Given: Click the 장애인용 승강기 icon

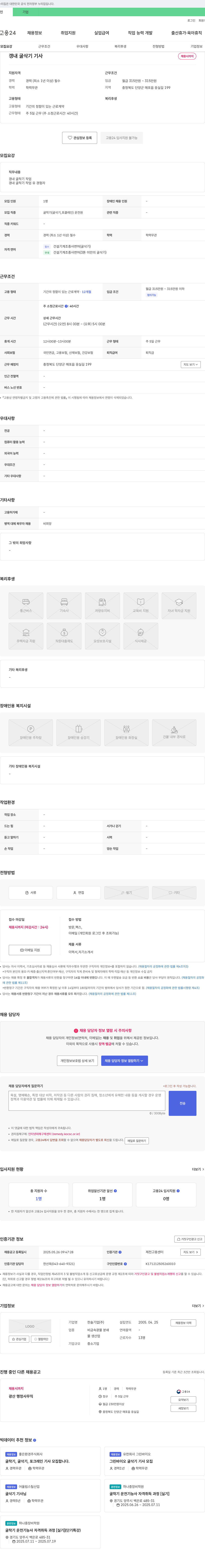Looking at the screenshot, I should [78, 733].
